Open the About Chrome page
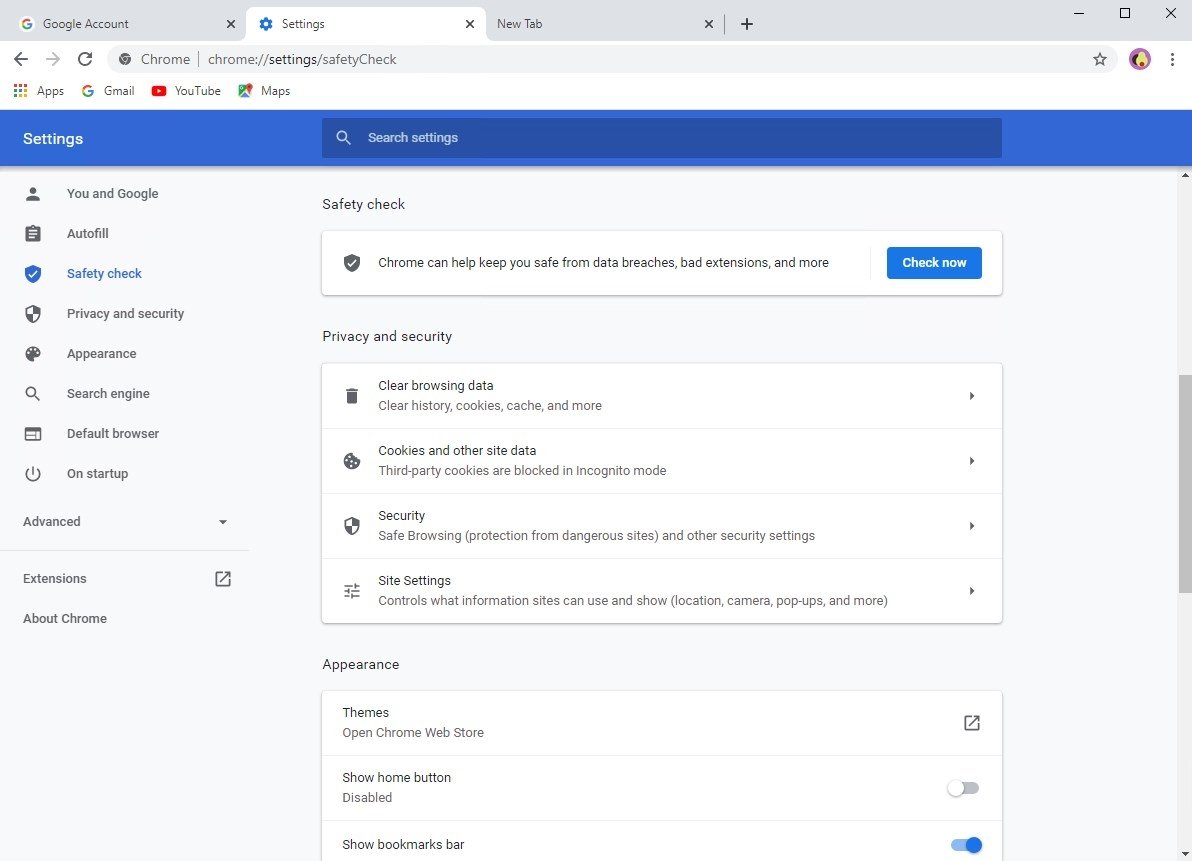 [x=65, y=619]
